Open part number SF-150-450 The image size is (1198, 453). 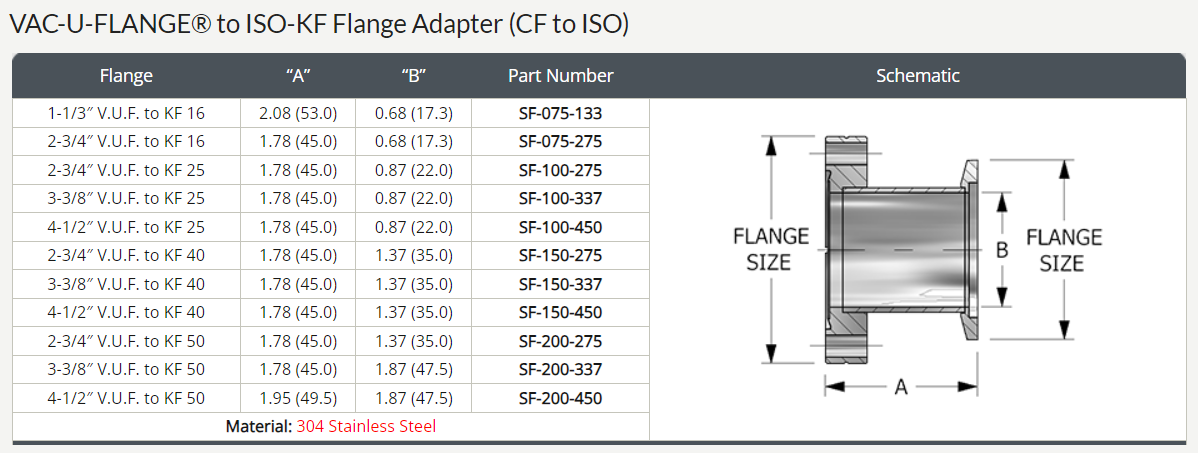click(x=560, y=312)
